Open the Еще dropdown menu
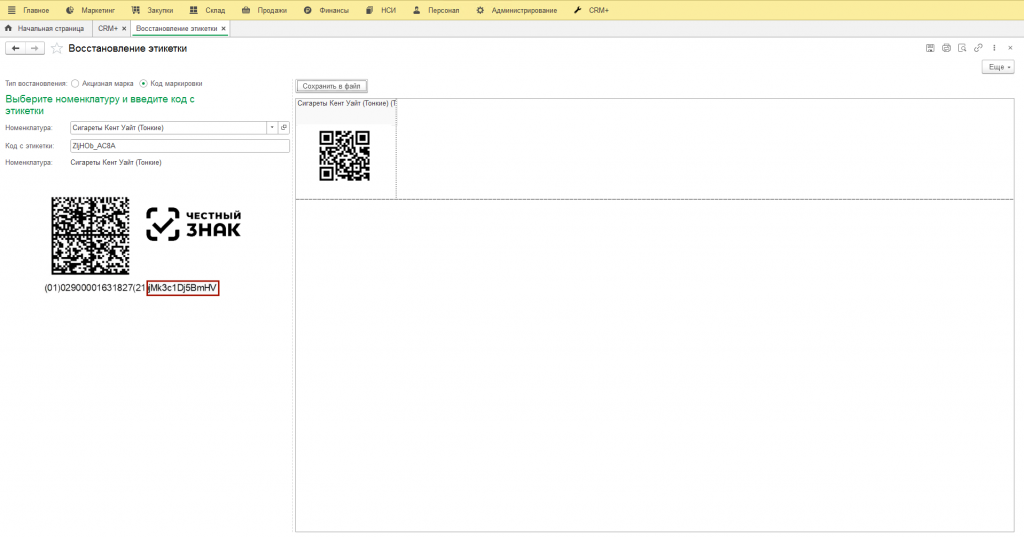This screenshot has height=537, width=1024. tap(998, 67)
